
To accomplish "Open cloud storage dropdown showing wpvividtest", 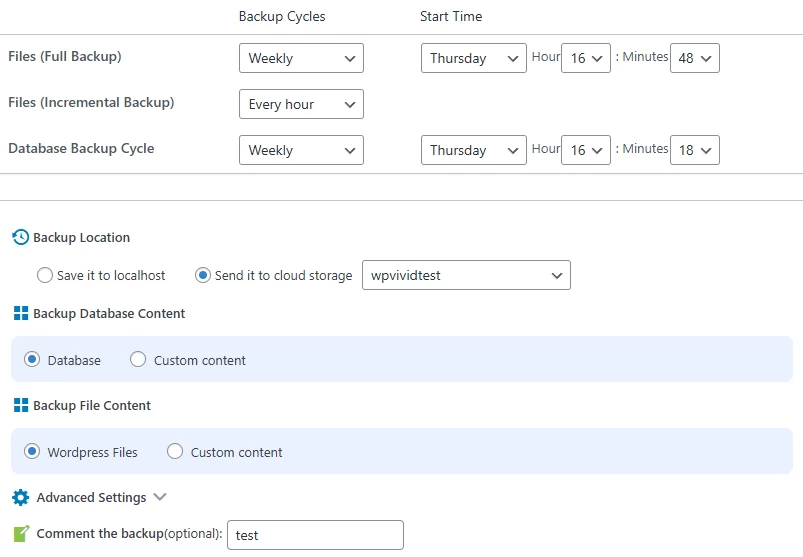I will 466,275.
